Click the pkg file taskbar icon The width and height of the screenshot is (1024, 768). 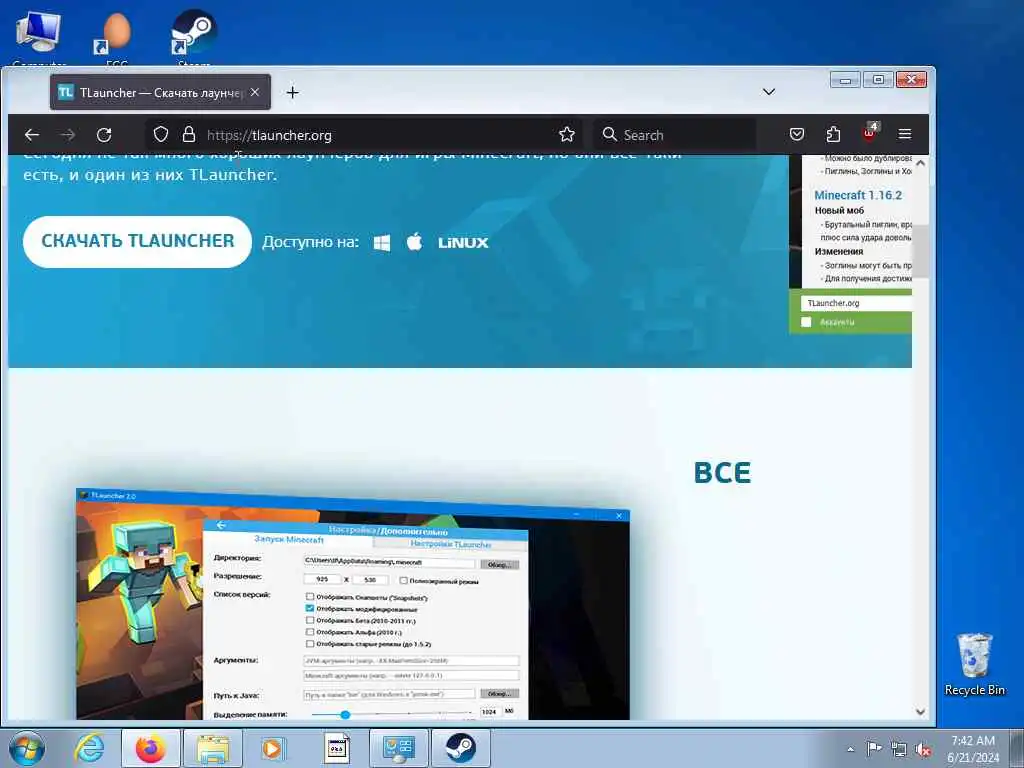[337, 748]
